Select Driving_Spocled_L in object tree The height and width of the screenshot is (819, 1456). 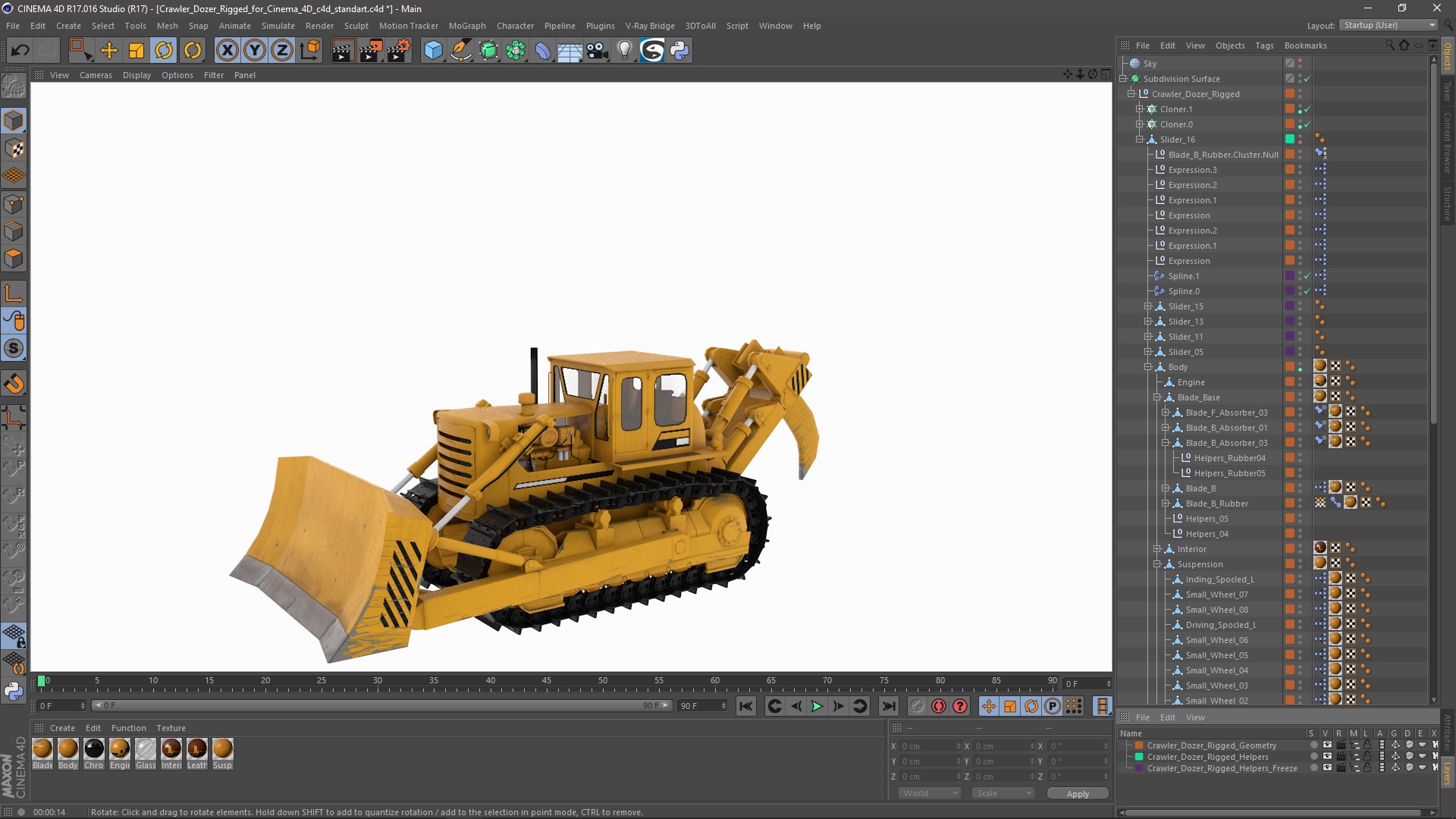point(1220,625)
